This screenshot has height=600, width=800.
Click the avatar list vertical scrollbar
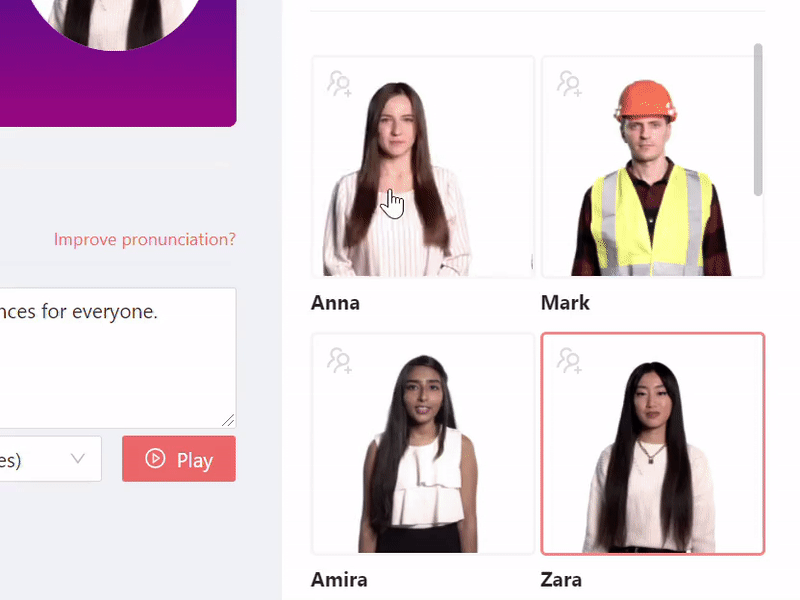coord(758,119)
